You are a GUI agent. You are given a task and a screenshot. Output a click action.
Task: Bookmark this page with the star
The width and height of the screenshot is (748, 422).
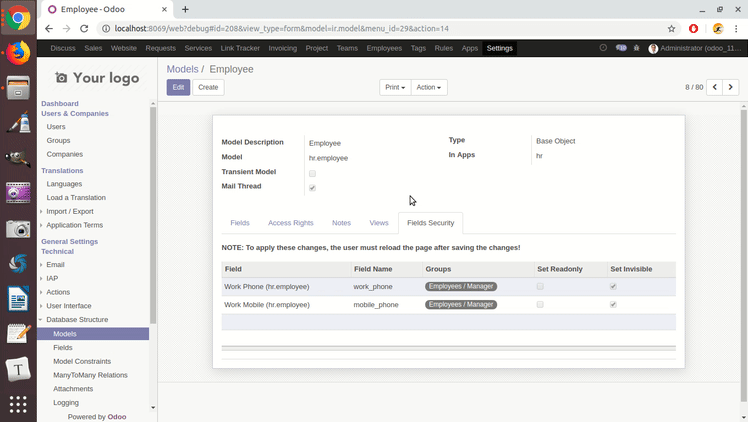click(671, 29)
